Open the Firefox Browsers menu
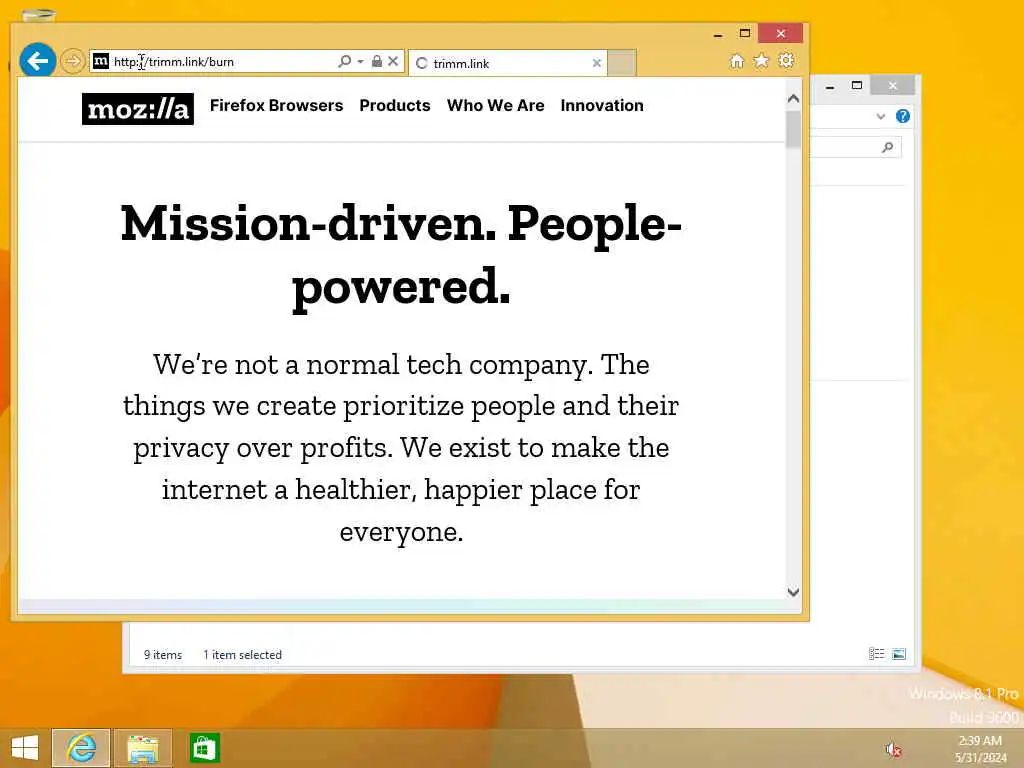The height and width of the screenshot is (768, 1024). 276,105
